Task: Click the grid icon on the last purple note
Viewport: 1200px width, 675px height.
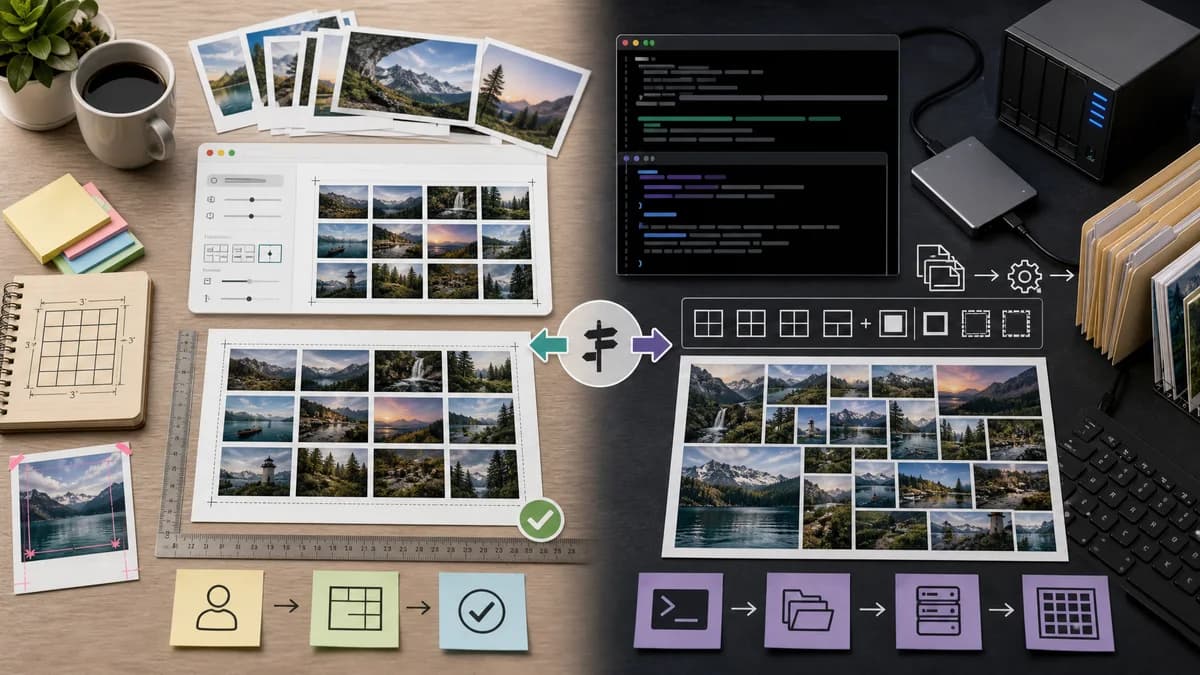Action: tap(1067, 612)
